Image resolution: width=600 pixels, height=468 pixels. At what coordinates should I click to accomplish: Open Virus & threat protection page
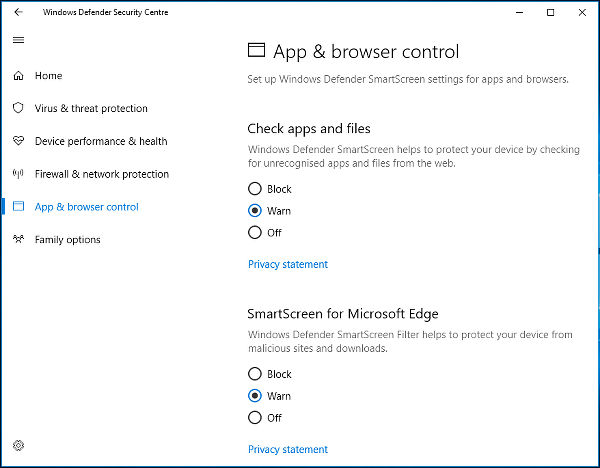tap(91, 108)
